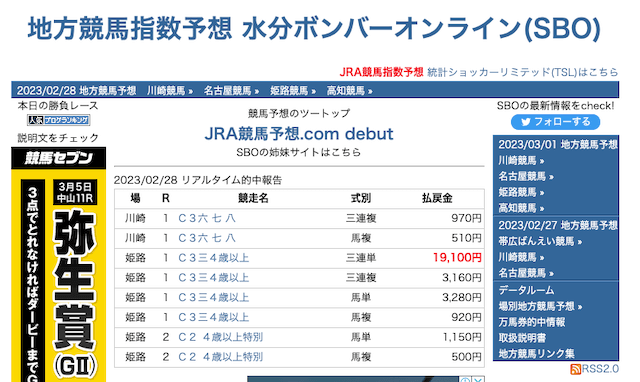Viewport: 640px width, 382px height.
Task: Open 姫路 2R C2 4歳以上特別 馬単 link
Action: click(x=220, y=337)
